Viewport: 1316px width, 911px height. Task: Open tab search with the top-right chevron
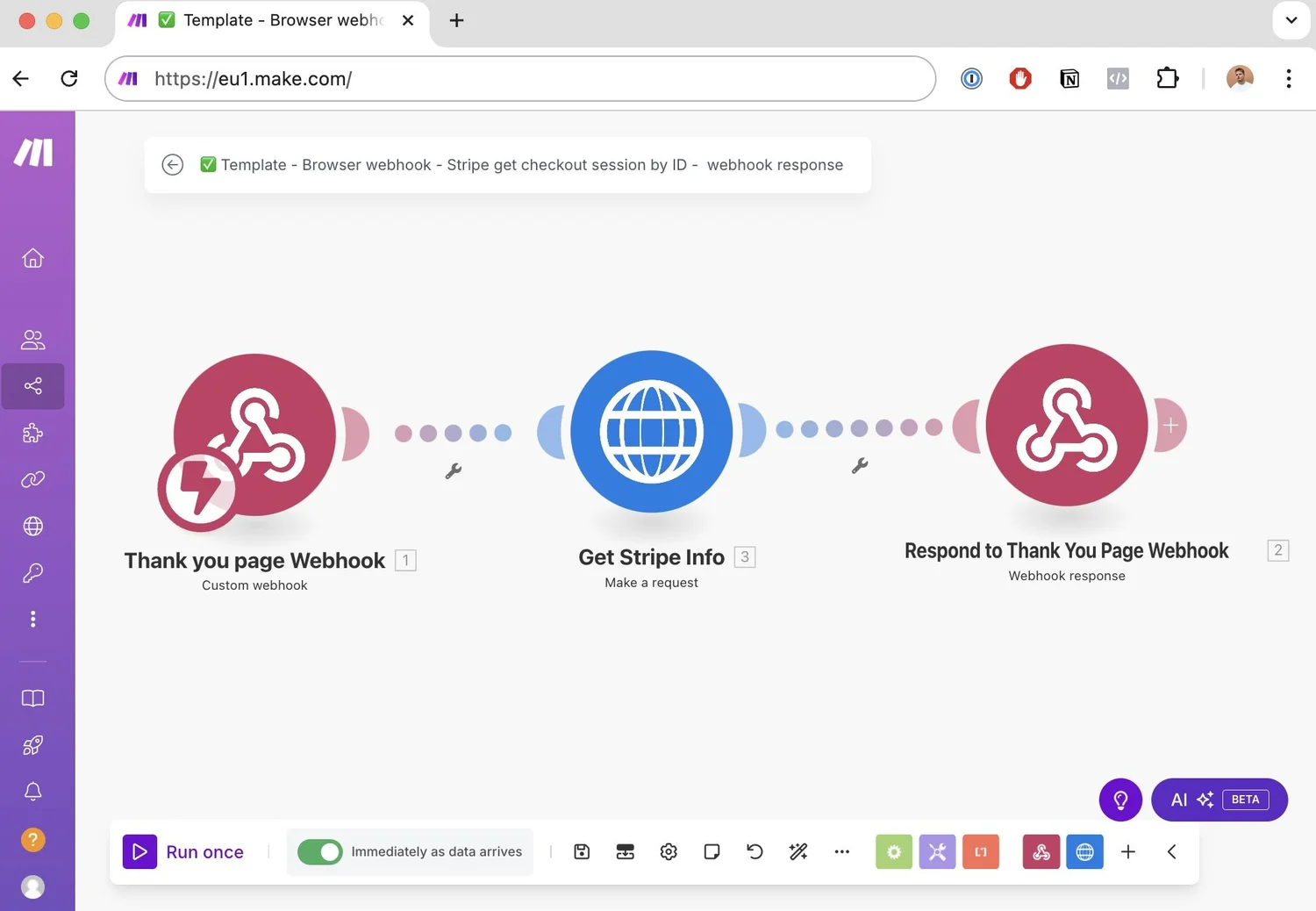[x=1290, y=19]
